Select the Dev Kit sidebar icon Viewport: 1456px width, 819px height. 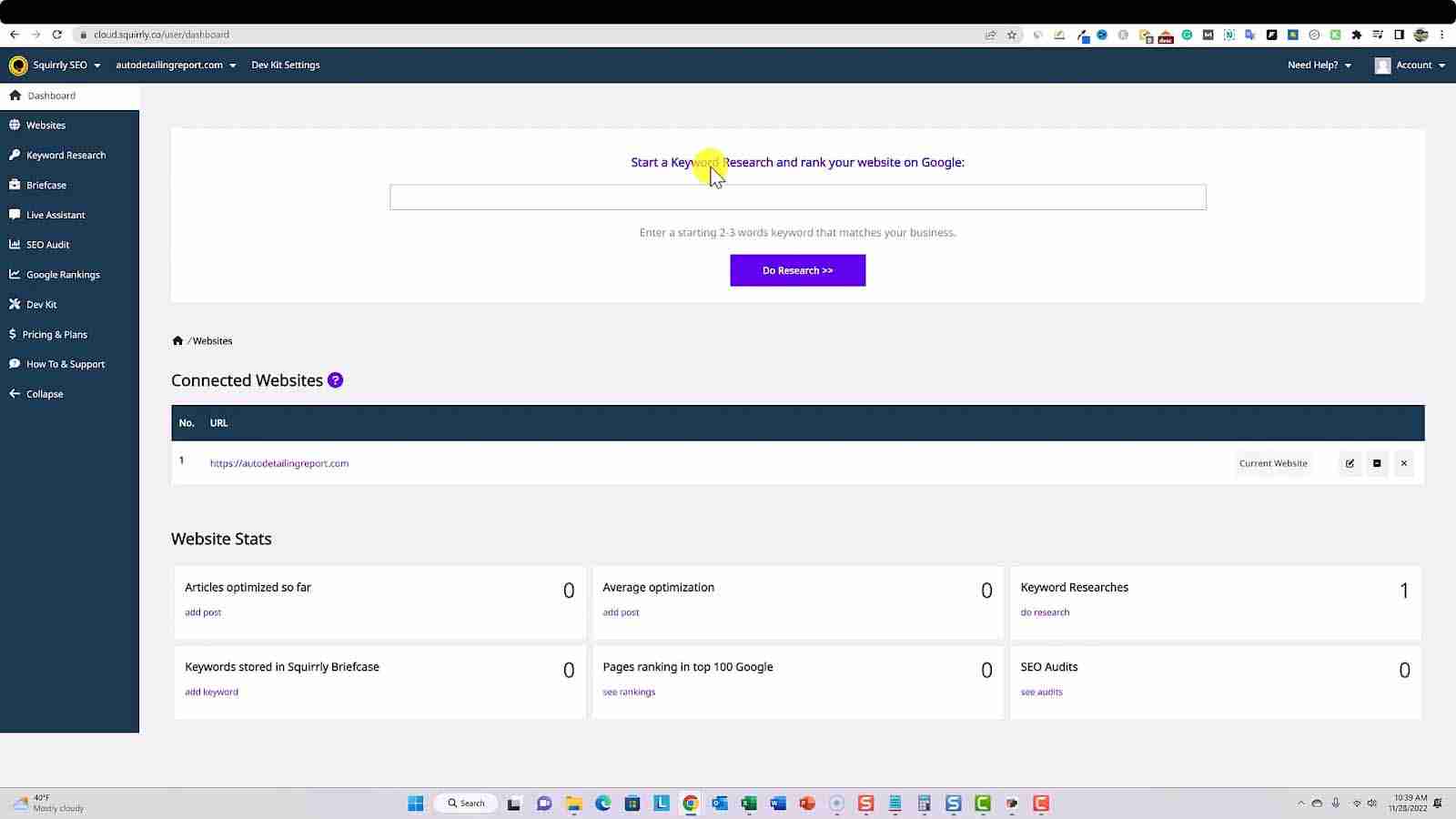coord(14,304)
